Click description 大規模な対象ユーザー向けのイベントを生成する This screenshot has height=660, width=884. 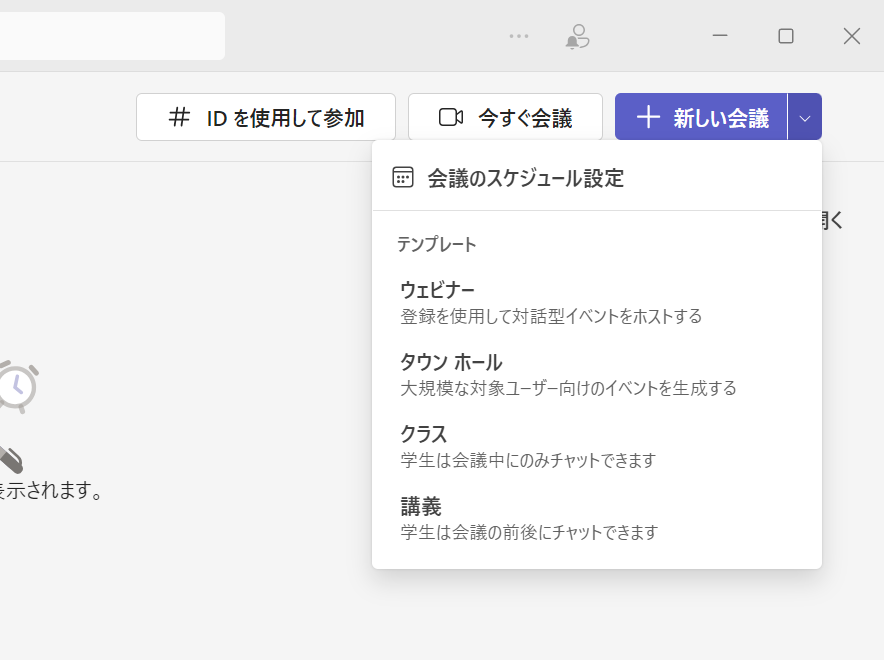tap(568, 388)
